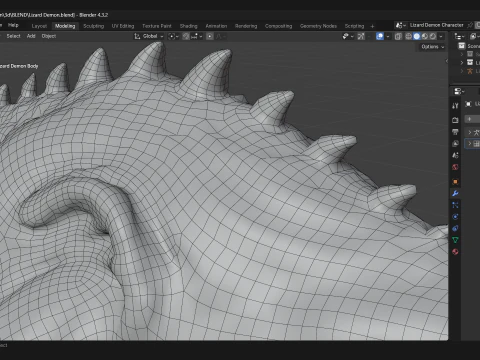Open the outliner editor type dropdown

coord(460,36)
